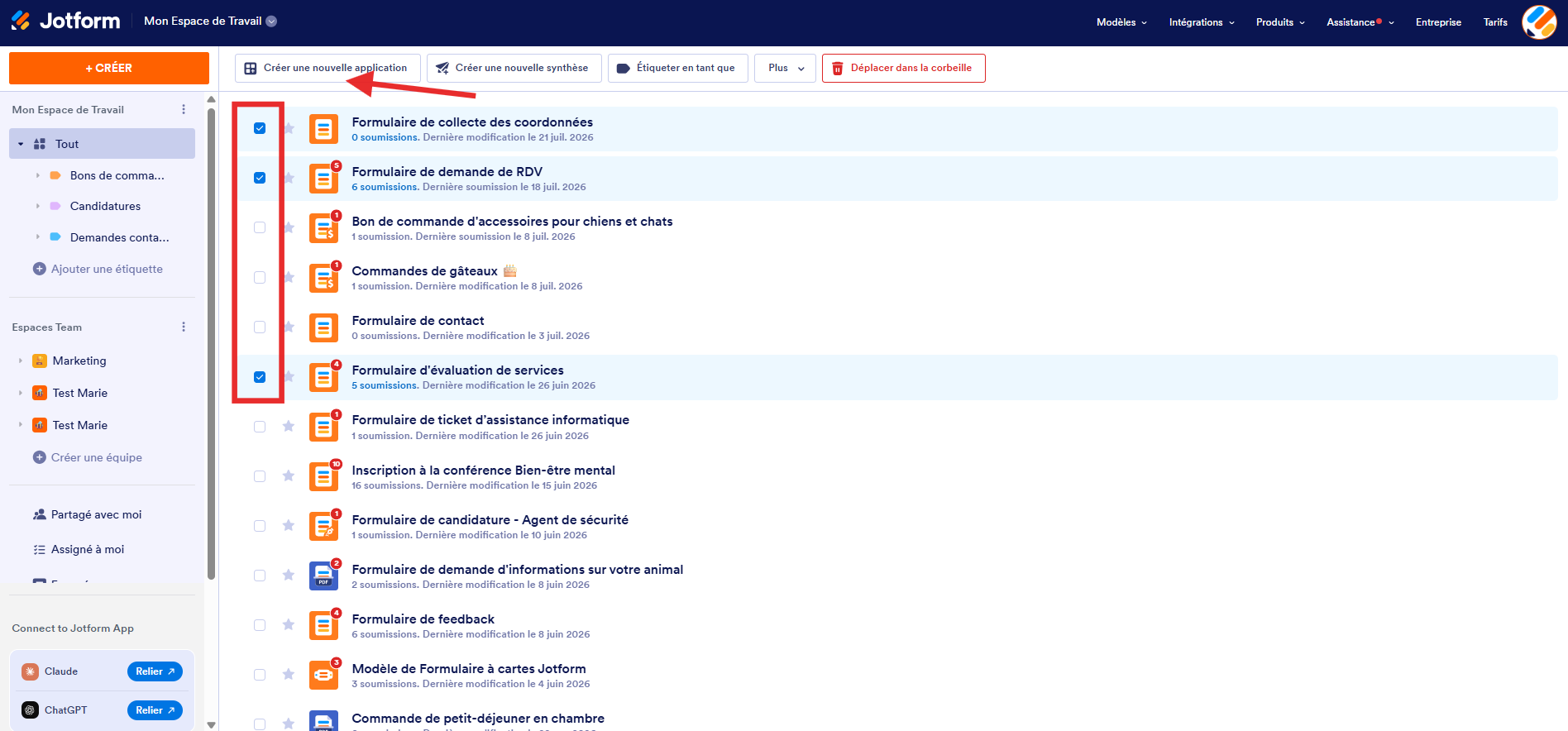Check Formulaire de ticket d'assistance informatique checkbox
The width and height of the screenshot is (1568, 731).
click(x=260, y=427)
